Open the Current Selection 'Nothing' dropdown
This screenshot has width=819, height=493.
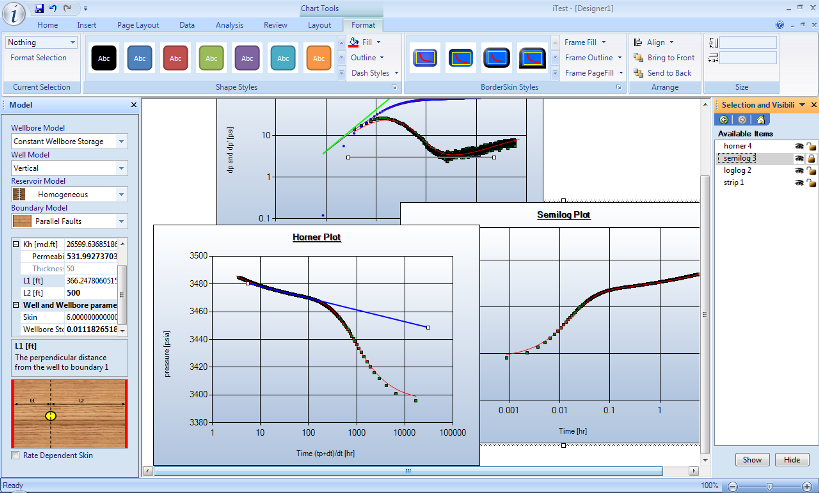pyautogui.click(x=72, y=42)
